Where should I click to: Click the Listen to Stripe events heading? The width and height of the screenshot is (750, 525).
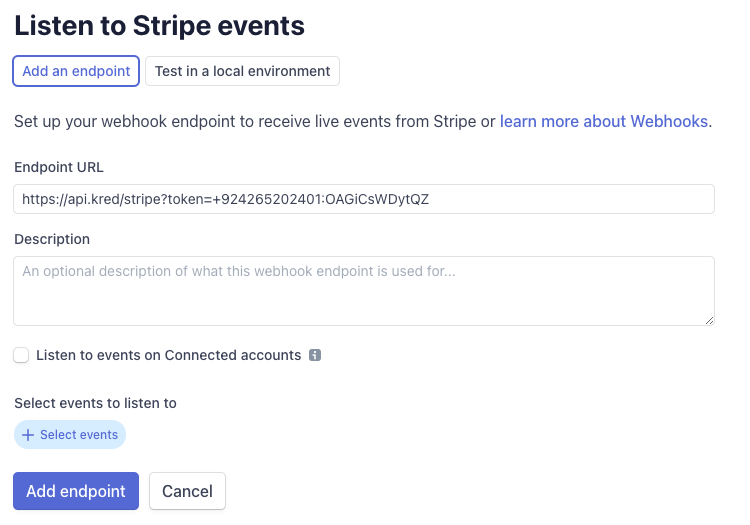point(159,25)
